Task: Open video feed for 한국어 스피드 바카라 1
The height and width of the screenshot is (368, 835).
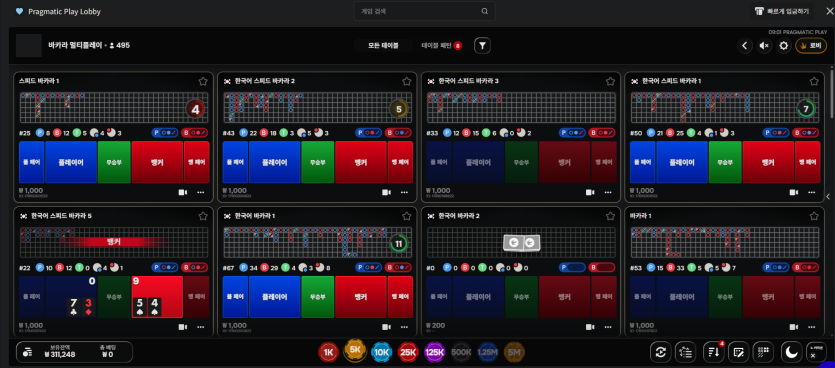Action: click(794, 192)
